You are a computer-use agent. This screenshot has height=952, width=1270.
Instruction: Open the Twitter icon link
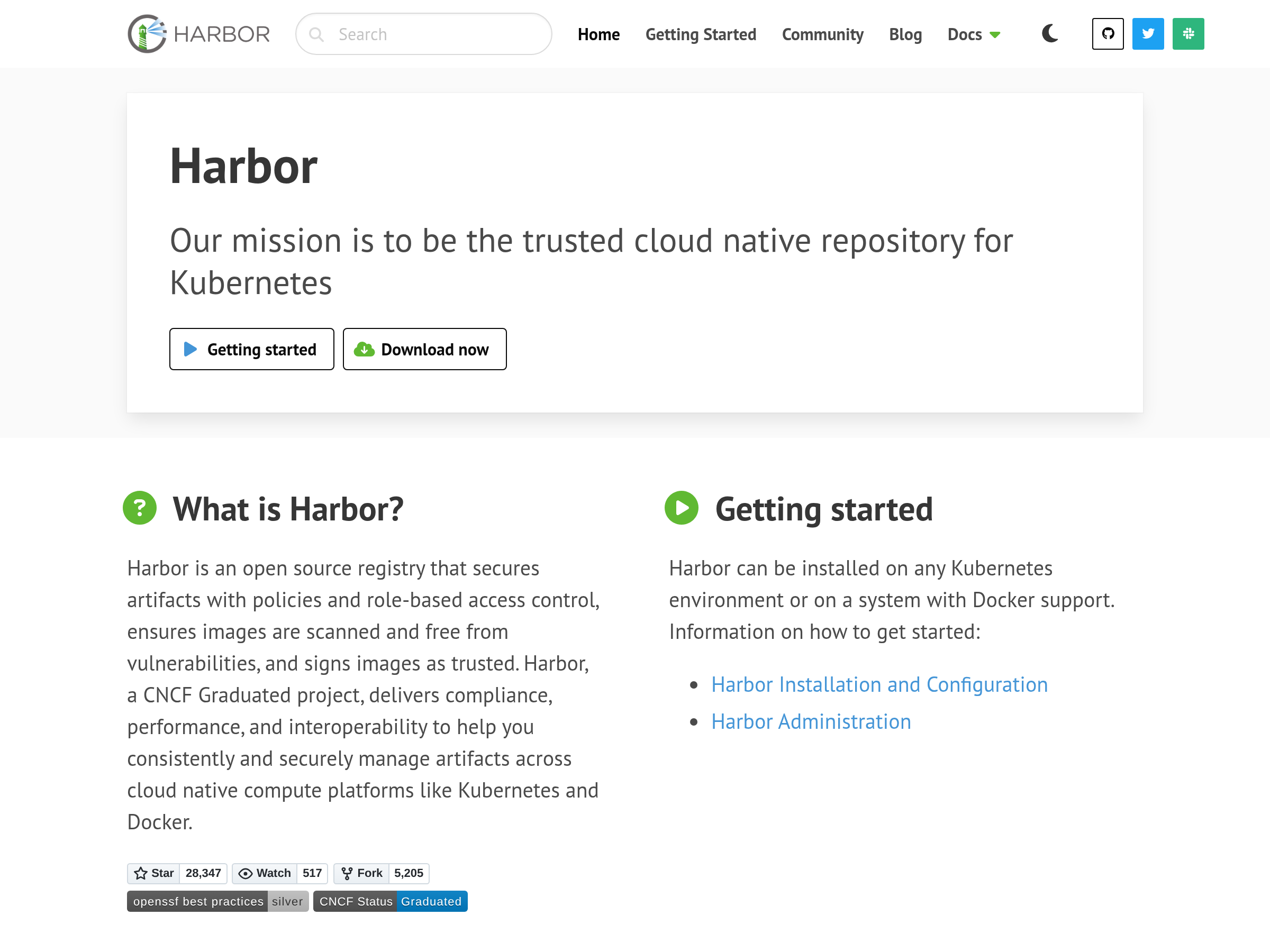tap(1148, 34)
